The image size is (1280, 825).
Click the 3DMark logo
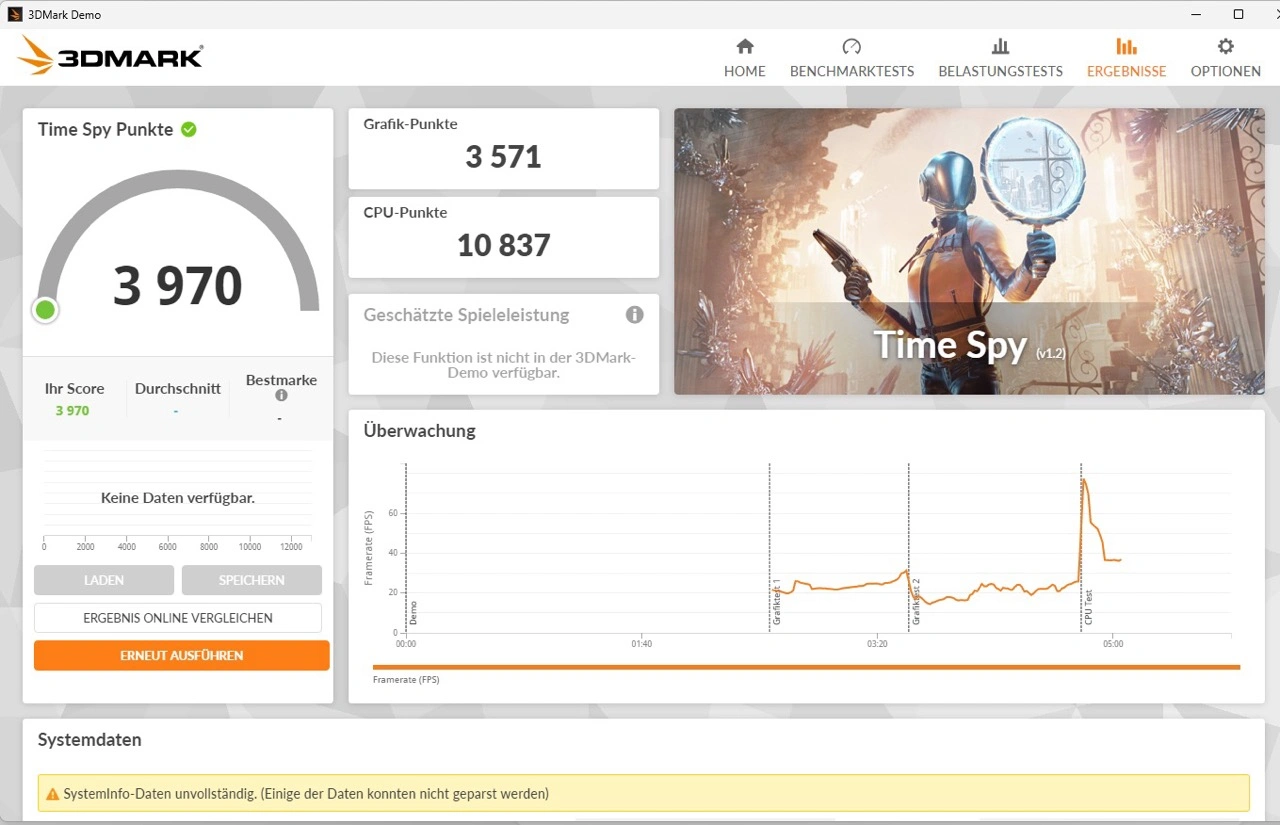click(111, 56)
